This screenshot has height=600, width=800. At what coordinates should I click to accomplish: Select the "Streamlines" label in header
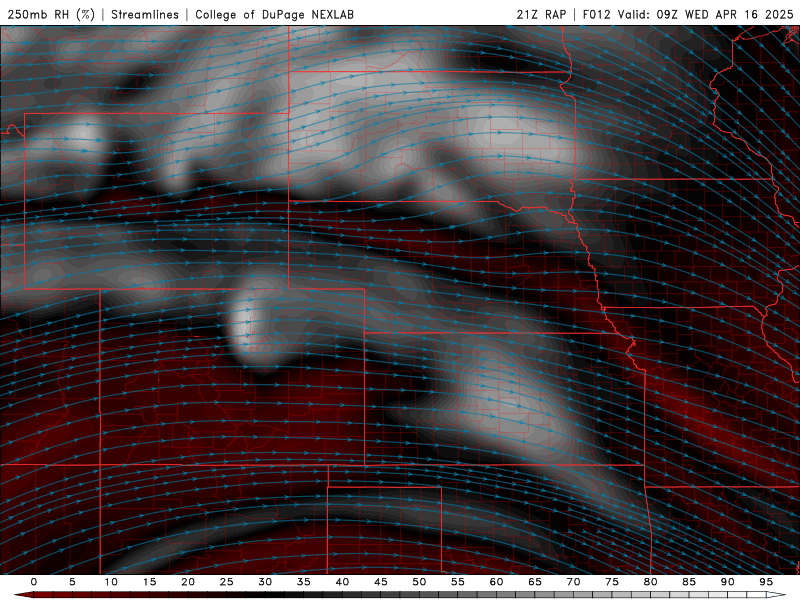[145, 14]
